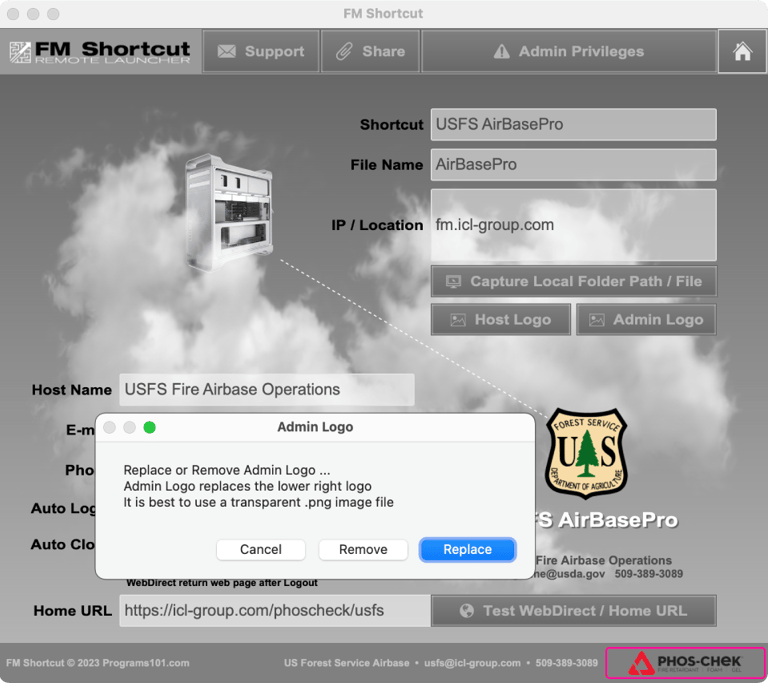The width and height of the screenshot is (768, 683).
Task: Click the Forest Service shield logo
Action: point(587,454)
